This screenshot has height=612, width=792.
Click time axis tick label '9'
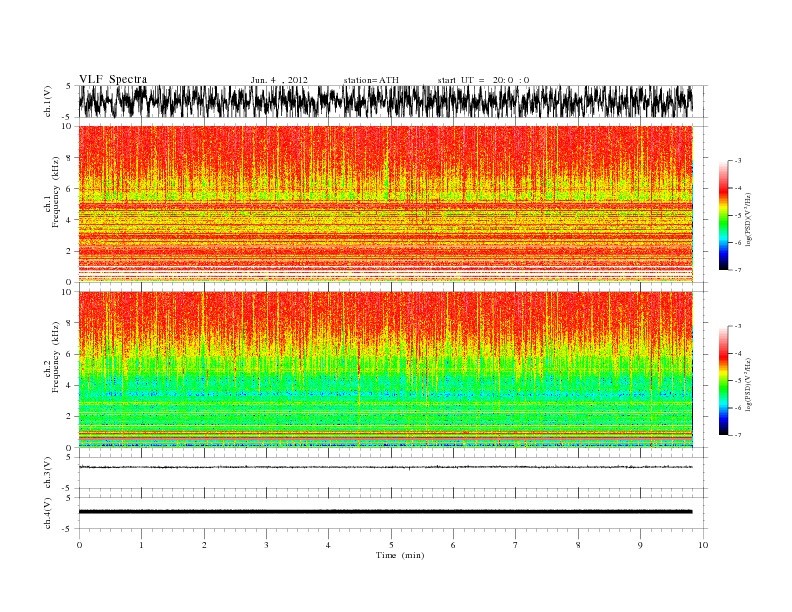click(640, 545)
